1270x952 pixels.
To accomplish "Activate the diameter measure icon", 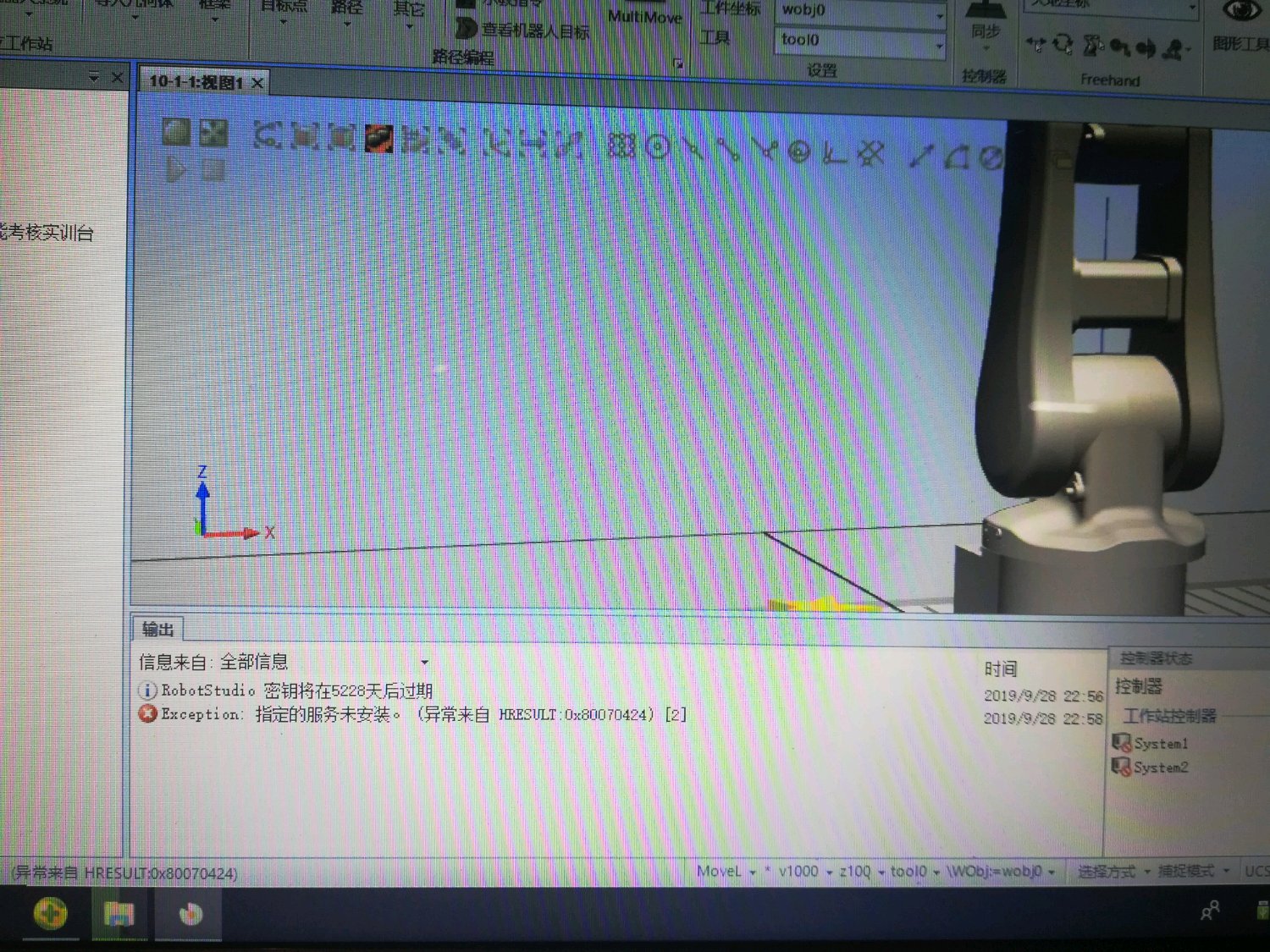I will tap(991, 158).
